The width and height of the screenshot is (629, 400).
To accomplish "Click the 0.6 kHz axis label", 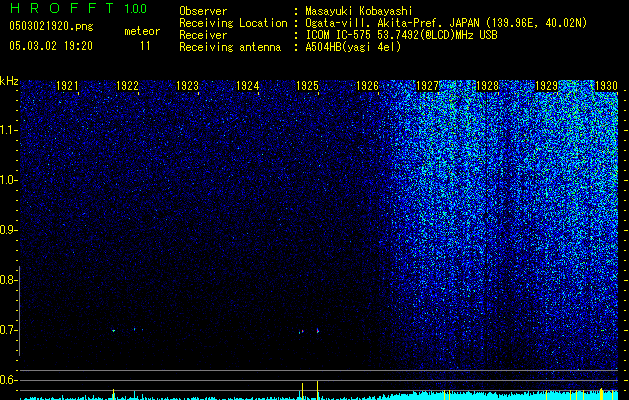I will point(9,380).
